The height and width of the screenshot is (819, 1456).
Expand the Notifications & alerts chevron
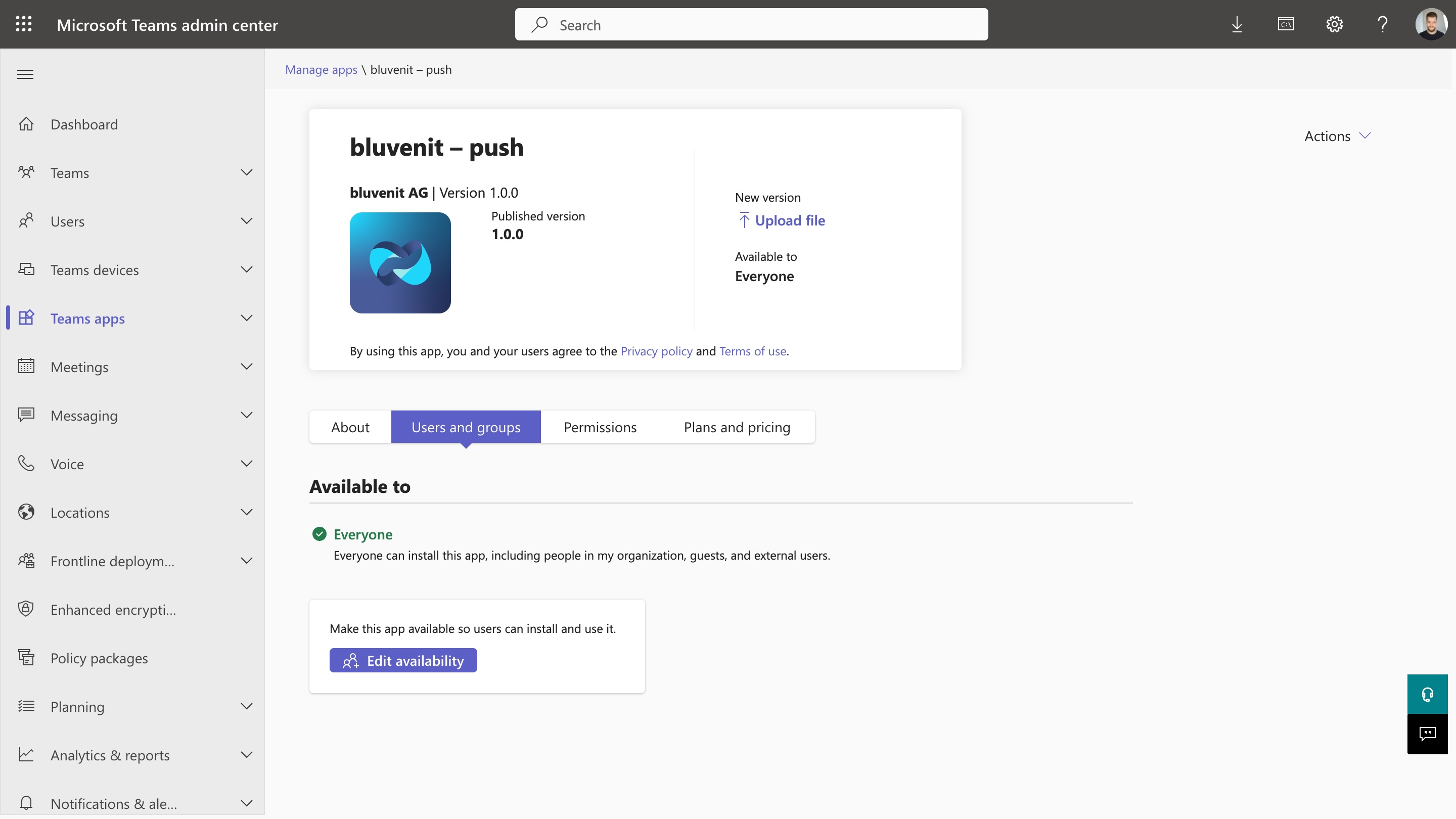click(x=246, y=803)
